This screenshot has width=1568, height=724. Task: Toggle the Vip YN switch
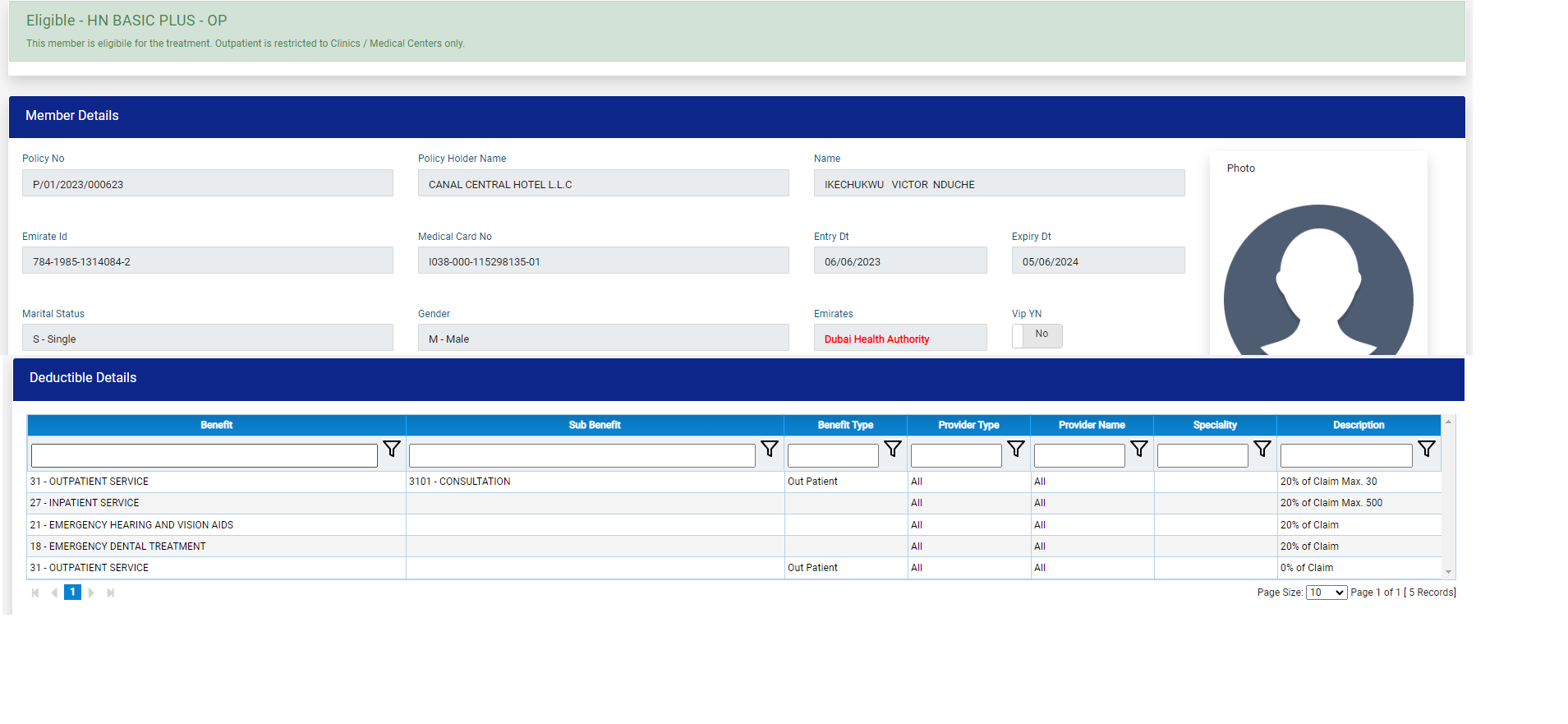pyautogui.click(x=1037, y=335)
